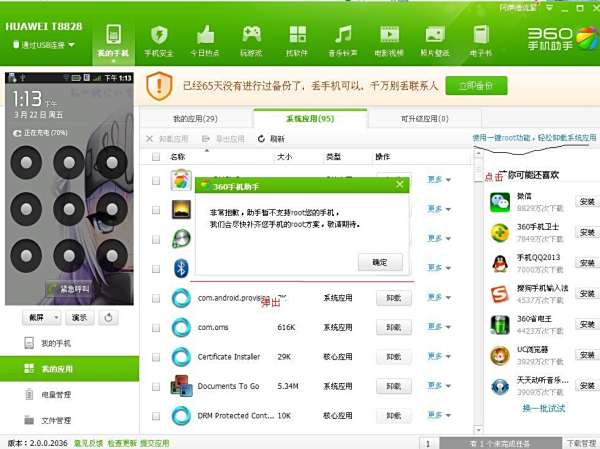Click the one-click root function link
The height and width of the screenshot is (449, 600).
(x=534, y=137)
